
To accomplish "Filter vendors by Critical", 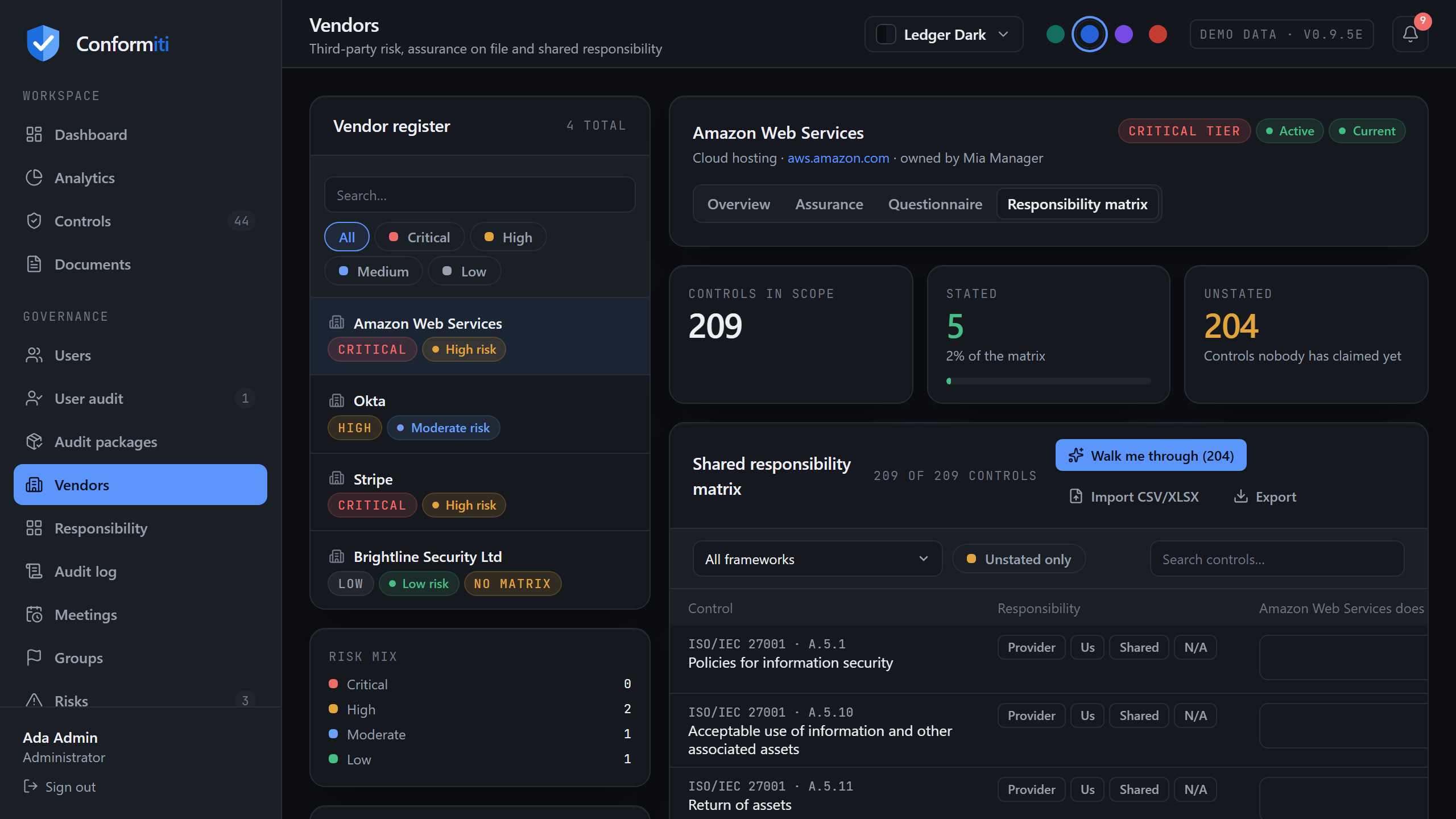I will [x=419, y=237].
